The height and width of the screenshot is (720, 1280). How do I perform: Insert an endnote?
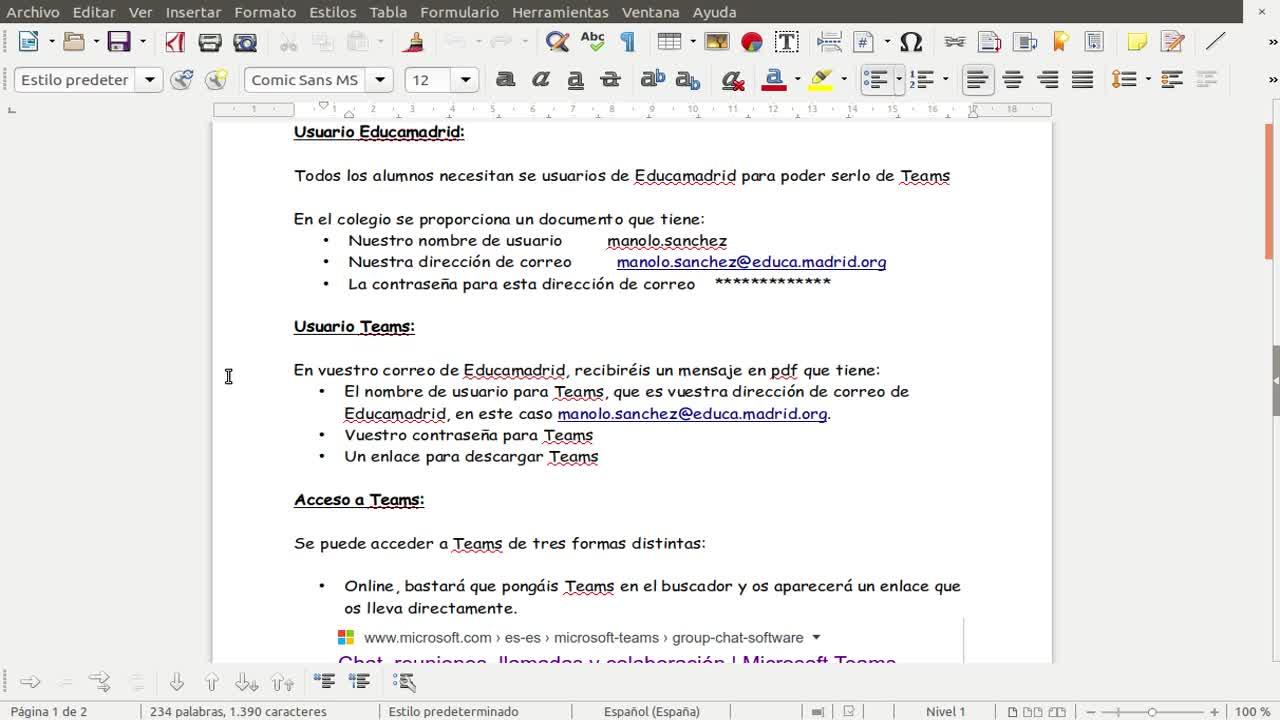1024,42
